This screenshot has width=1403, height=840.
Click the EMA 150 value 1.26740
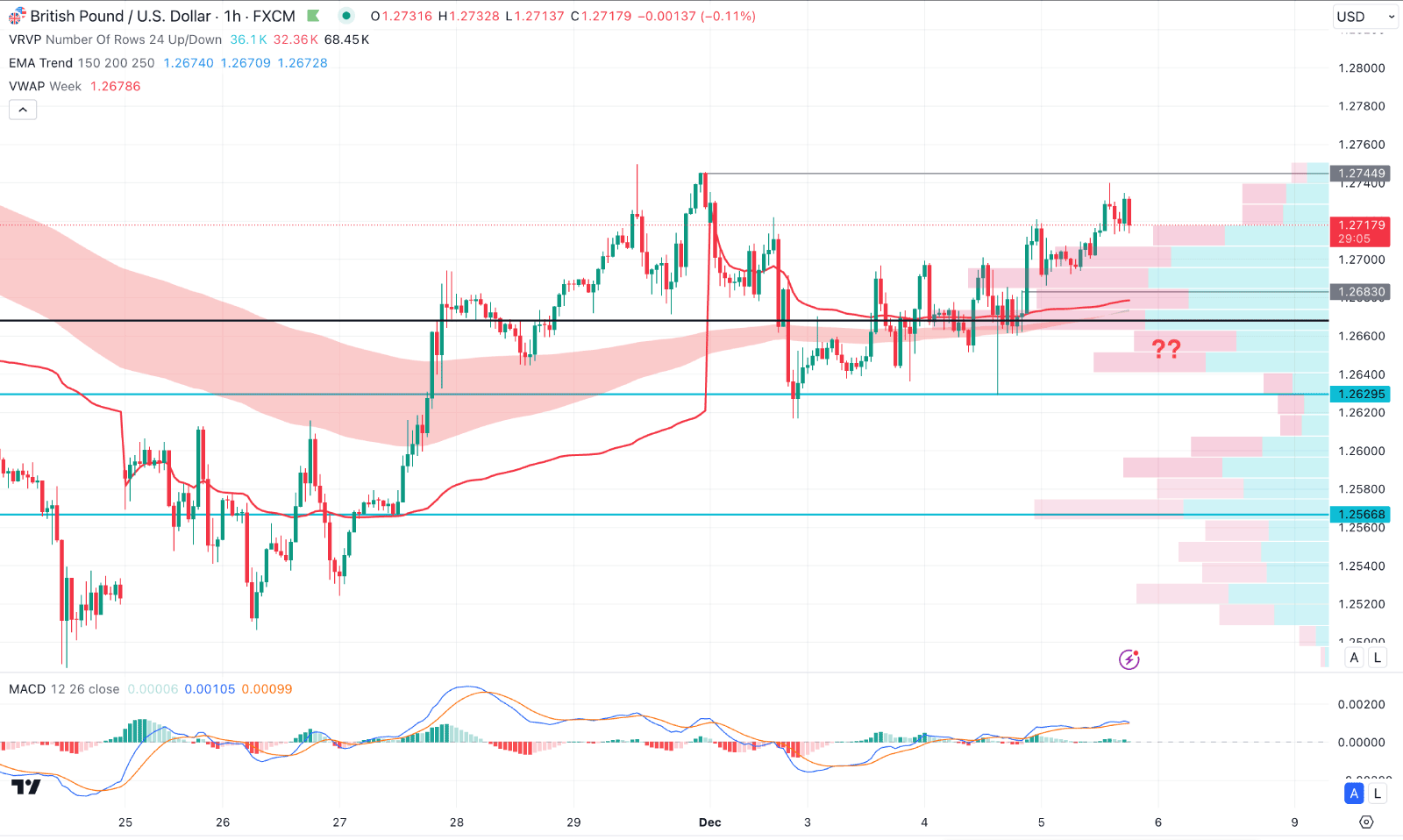tap(189, 63)
